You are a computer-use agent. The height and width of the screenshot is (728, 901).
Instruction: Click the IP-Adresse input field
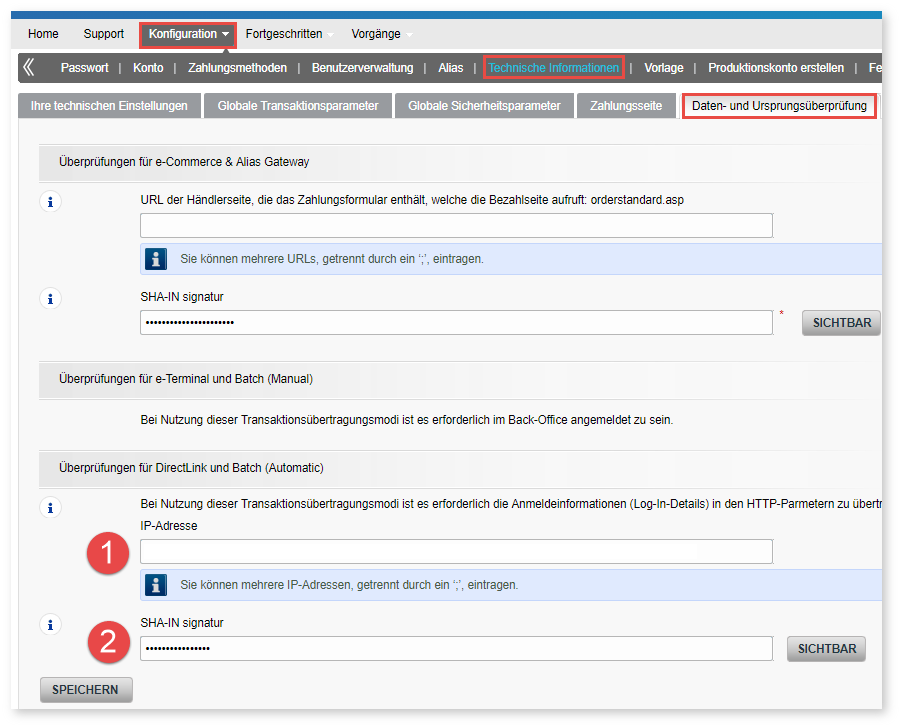click(456, 551)
